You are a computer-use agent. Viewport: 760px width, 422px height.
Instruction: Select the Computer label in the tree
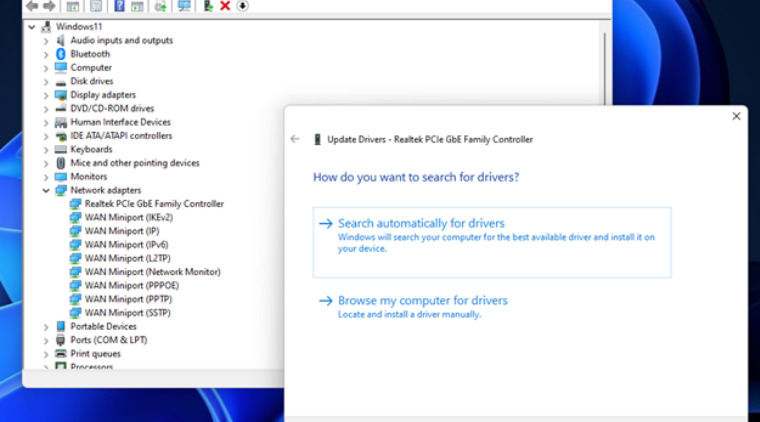click(91, 67)
